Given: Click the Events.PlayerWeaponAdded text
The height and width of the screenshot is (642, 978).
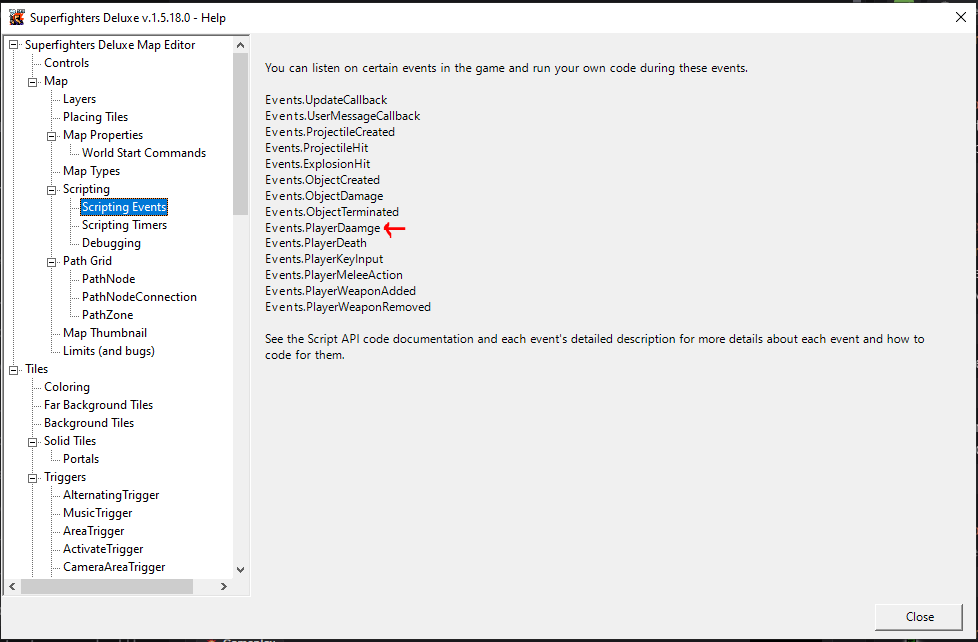Looking at the screenshot, I should 341,291.
